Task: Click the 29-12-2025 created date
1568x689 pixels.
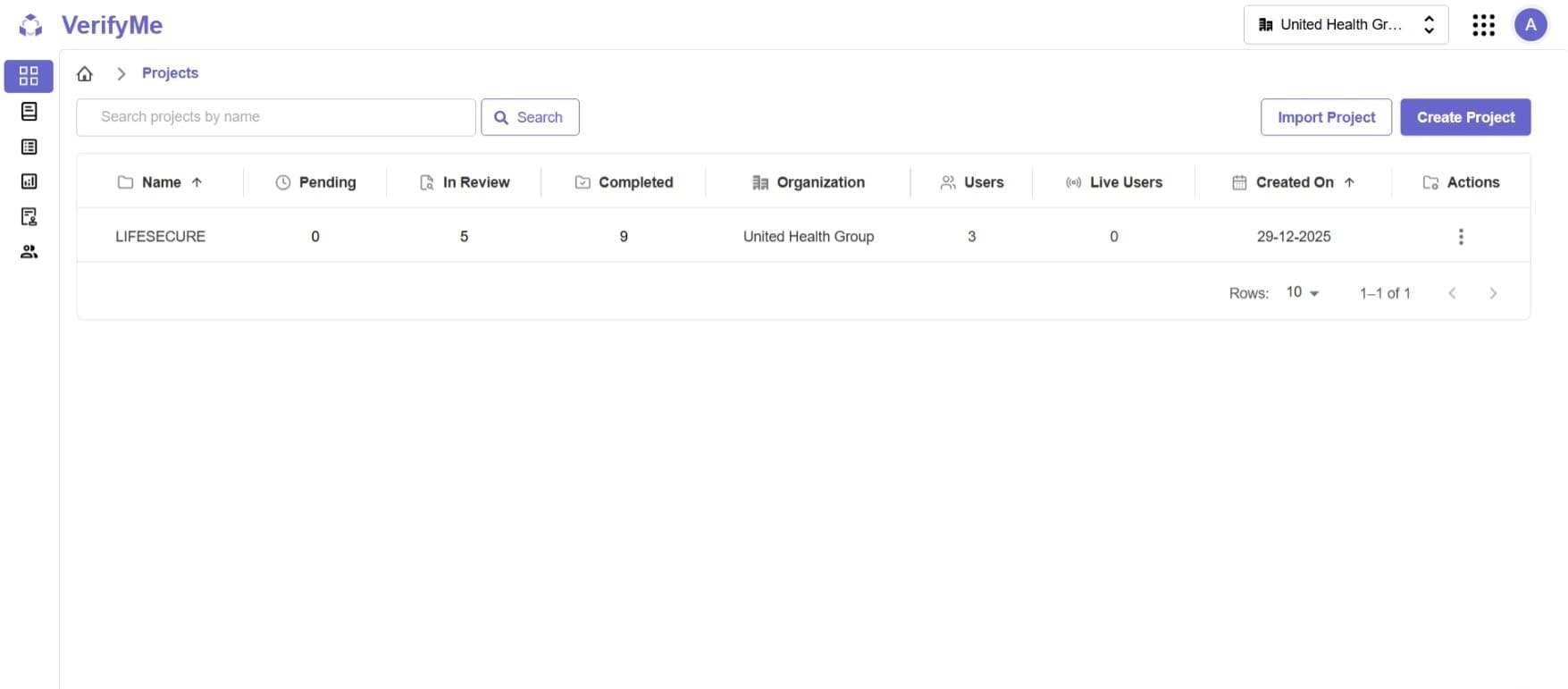Action: click(x=1294, y=237)
